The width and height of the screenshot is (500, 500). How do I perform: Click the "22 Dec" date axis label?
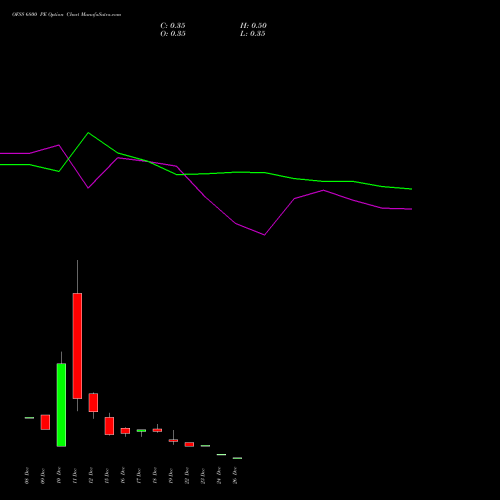(187, 476)
